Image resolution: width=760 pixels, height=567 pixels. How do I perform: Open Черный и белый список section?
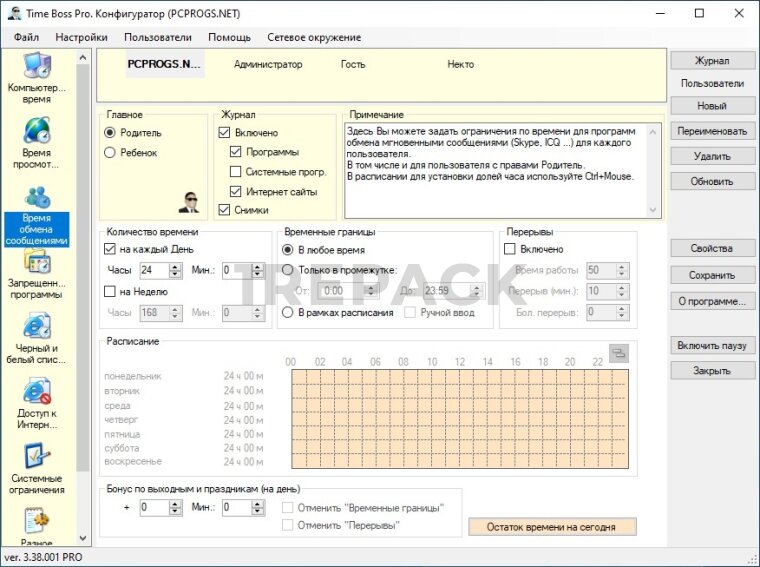tap(37, 338)
